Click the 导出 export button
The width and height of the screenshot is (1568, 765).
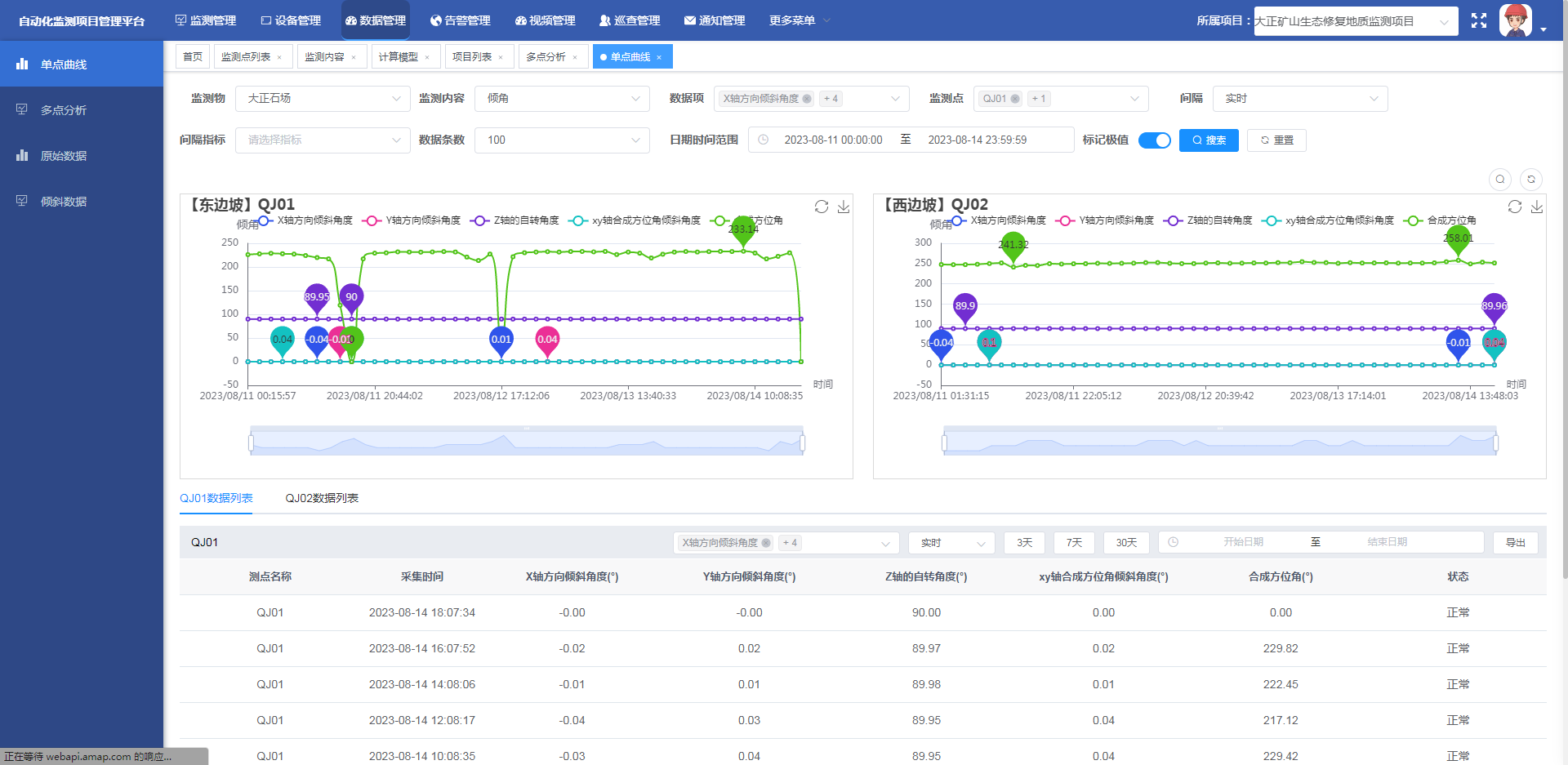click(x=1515, y=543)
